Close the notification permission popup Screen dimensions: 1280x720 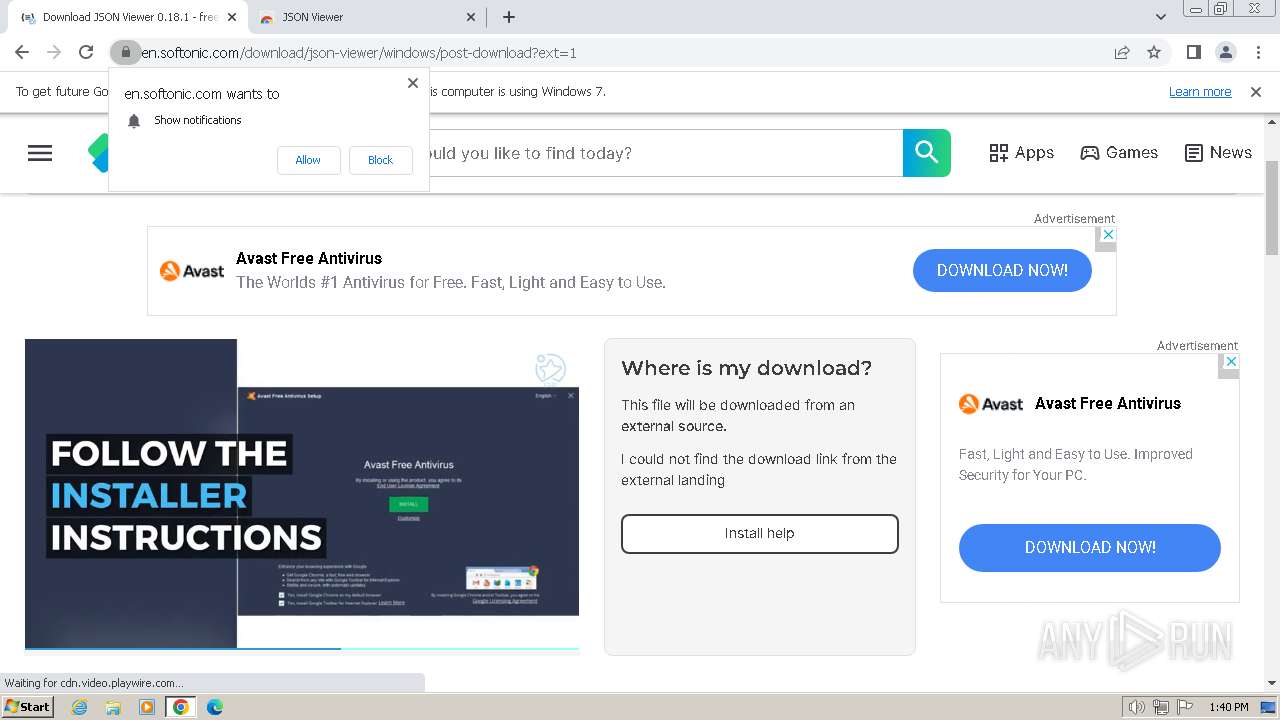(413, 83)
